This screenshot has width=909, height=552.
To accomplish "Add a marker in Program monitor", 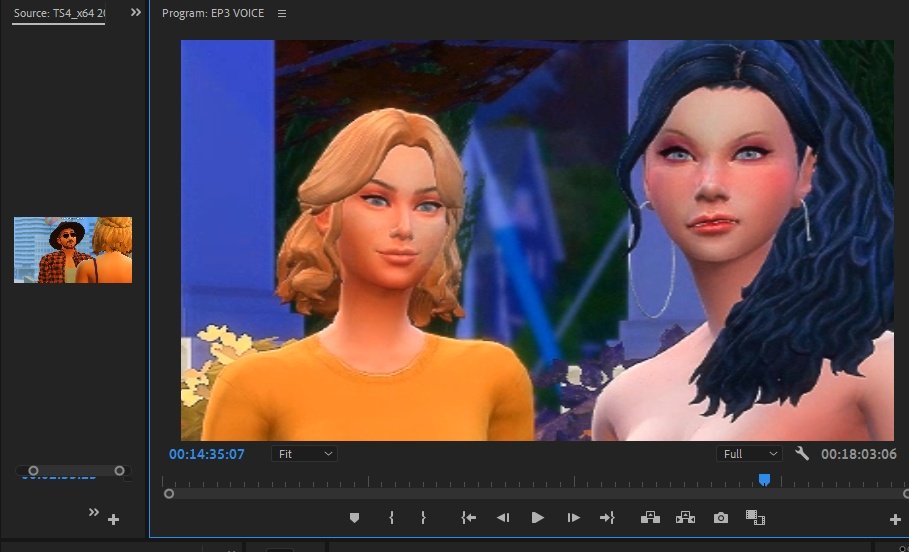I will [x=354, y=518].
